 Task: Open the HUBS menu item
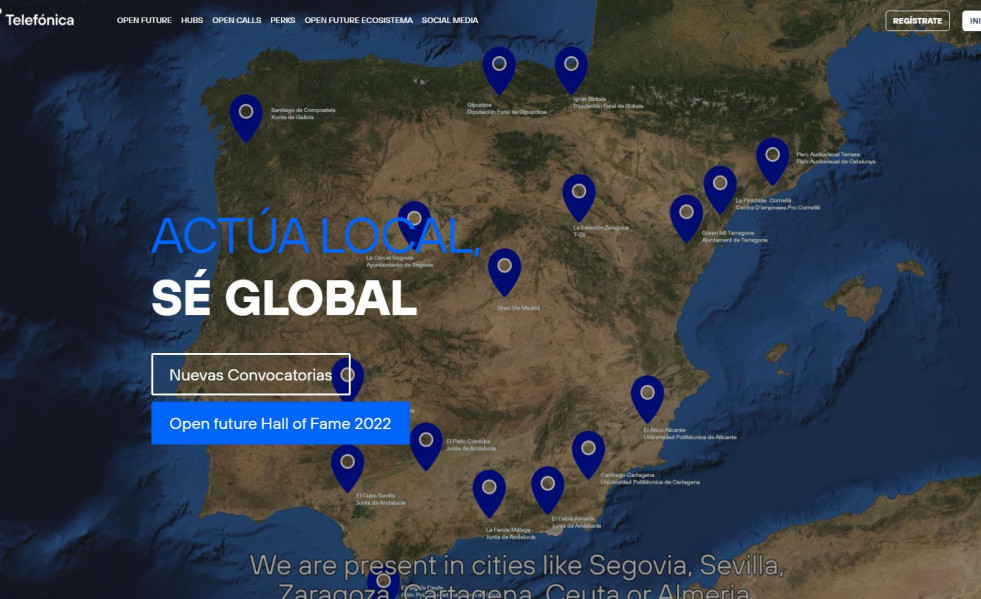(x=192, y=20)
